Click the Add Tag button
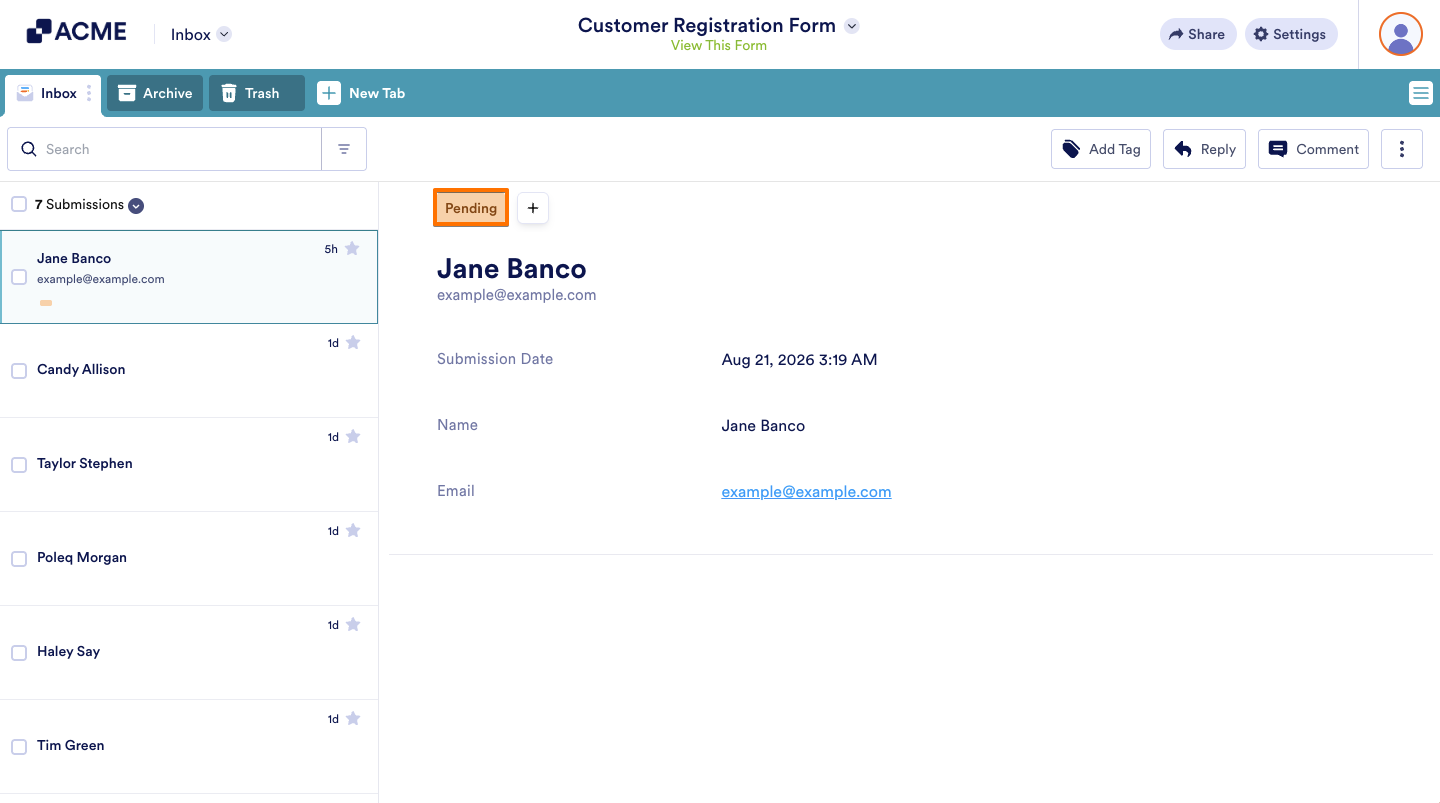1440x803 pixels. click(1101, 149)
